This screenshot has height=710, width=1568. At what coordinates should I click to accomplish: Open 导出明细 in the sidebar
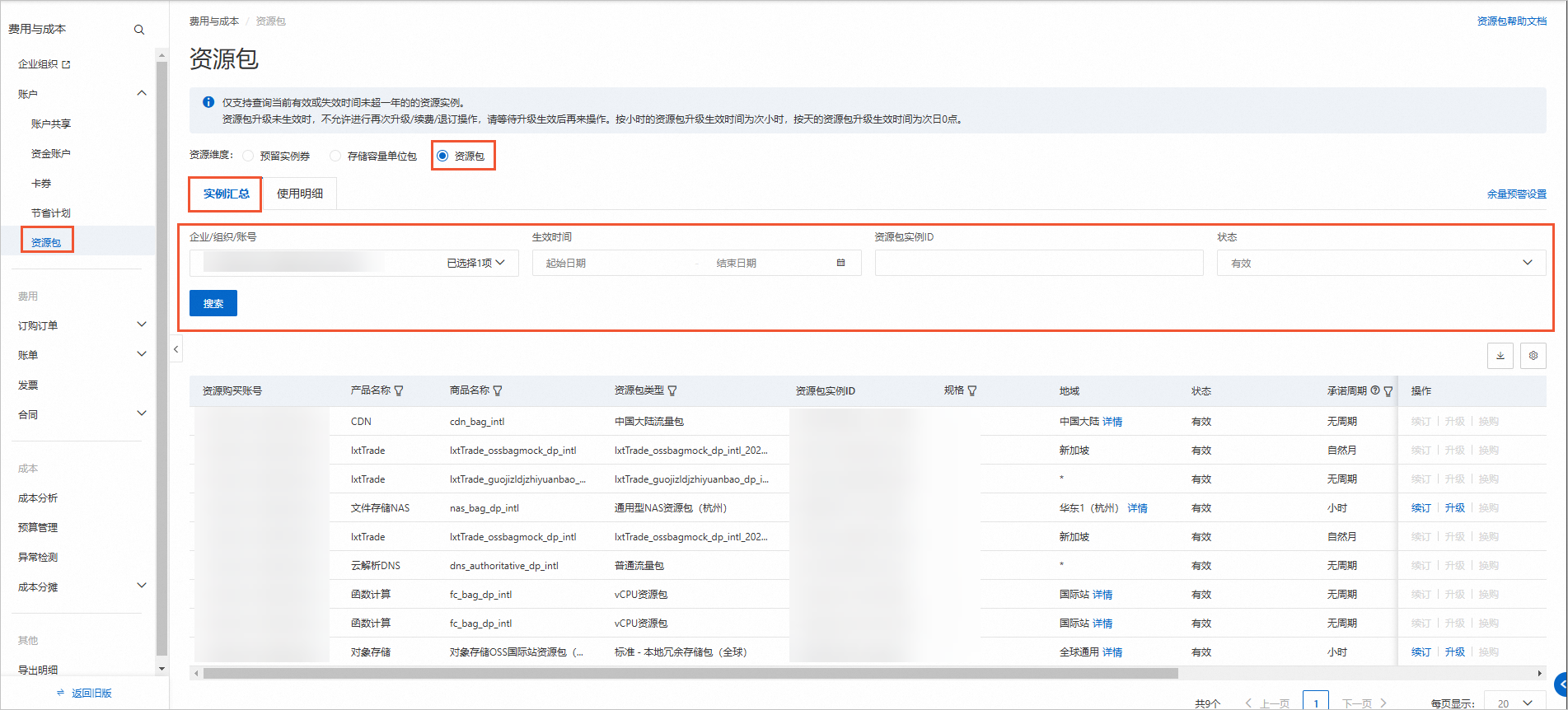coord(38,670)
